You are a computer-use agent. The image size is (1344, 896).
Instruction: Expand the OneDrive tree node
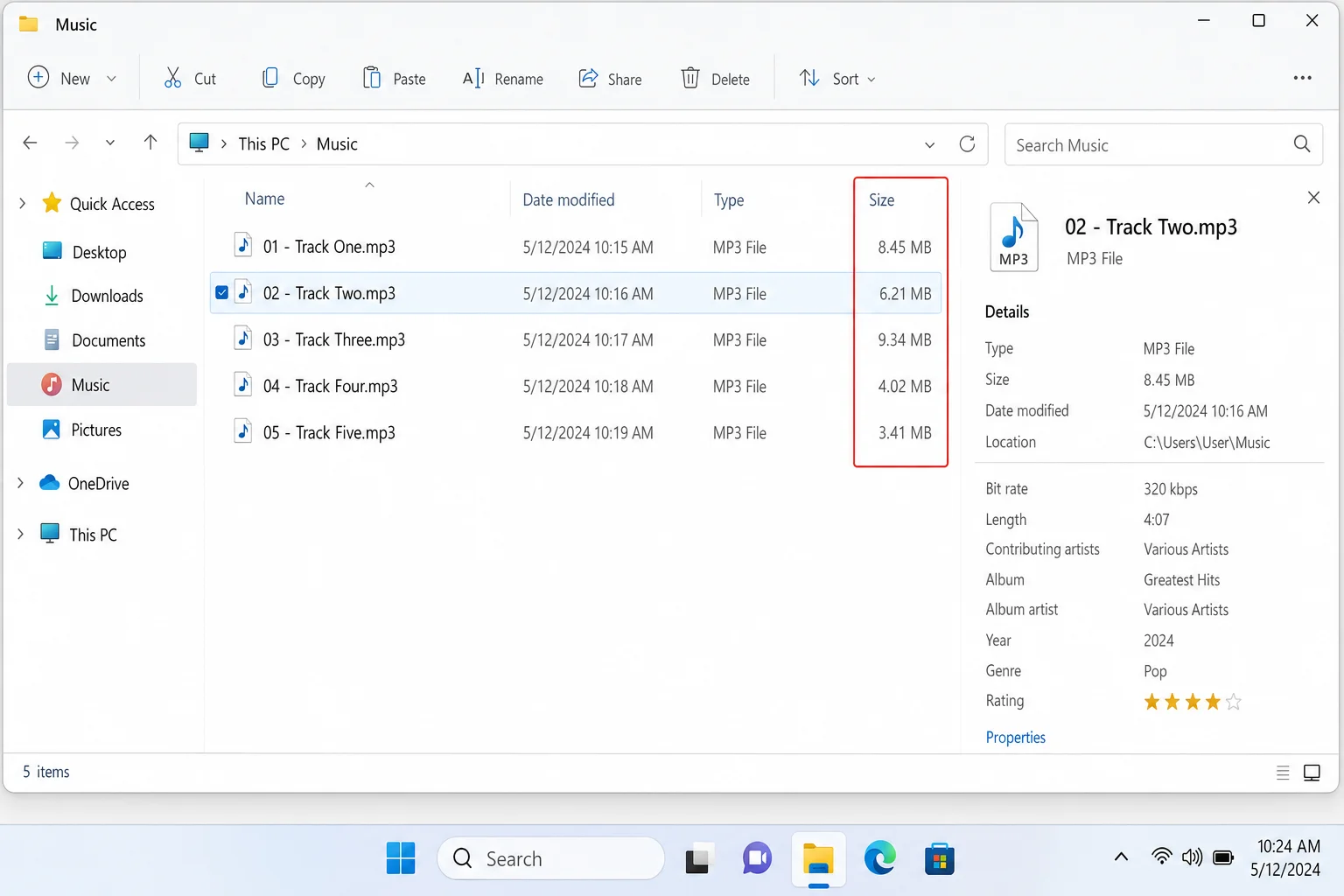[x=20, y=483]
